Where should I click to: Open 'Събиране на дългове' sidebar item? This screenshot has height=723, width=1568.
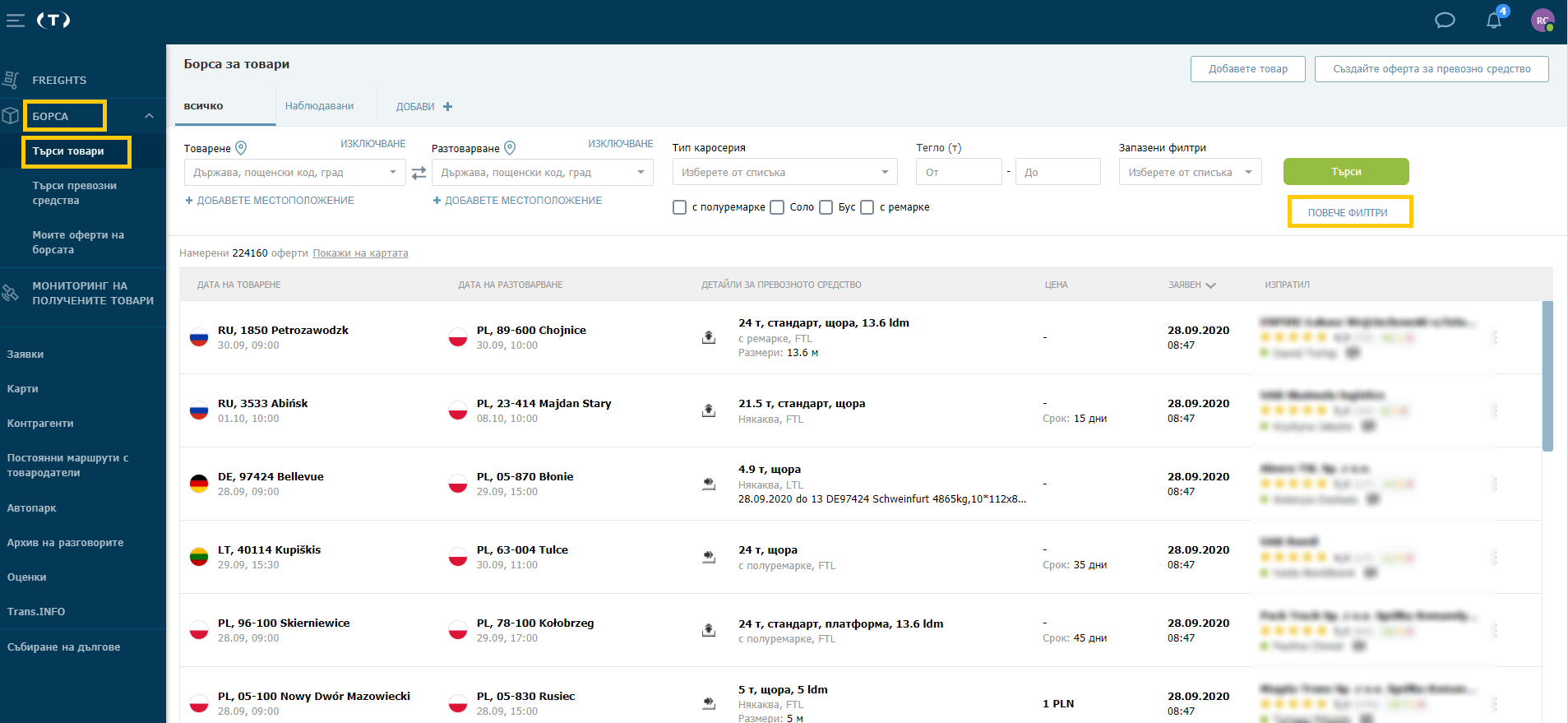[x=63, y=647]
